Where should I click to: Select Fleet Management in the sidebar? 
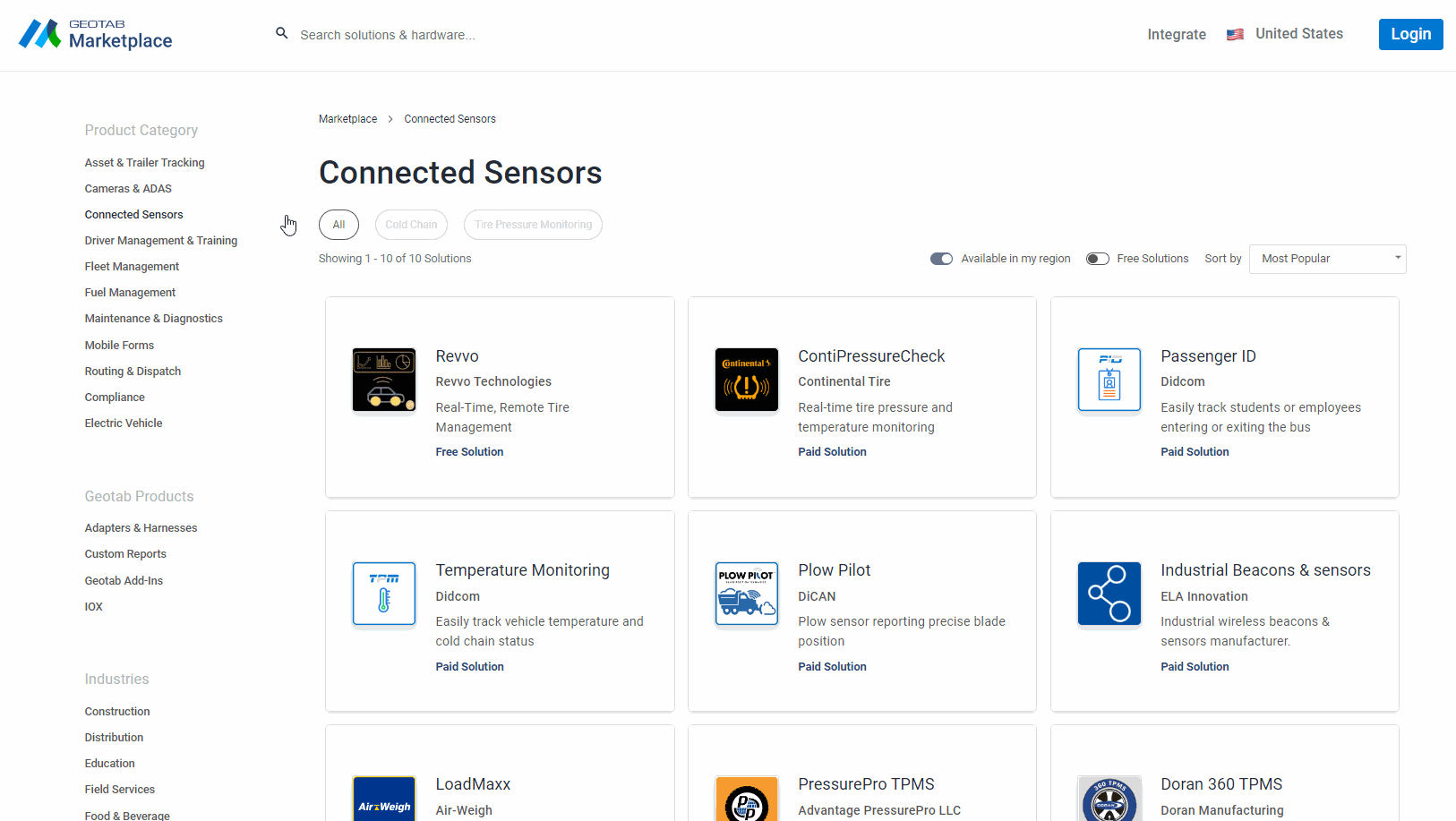[x=132, y=266]
